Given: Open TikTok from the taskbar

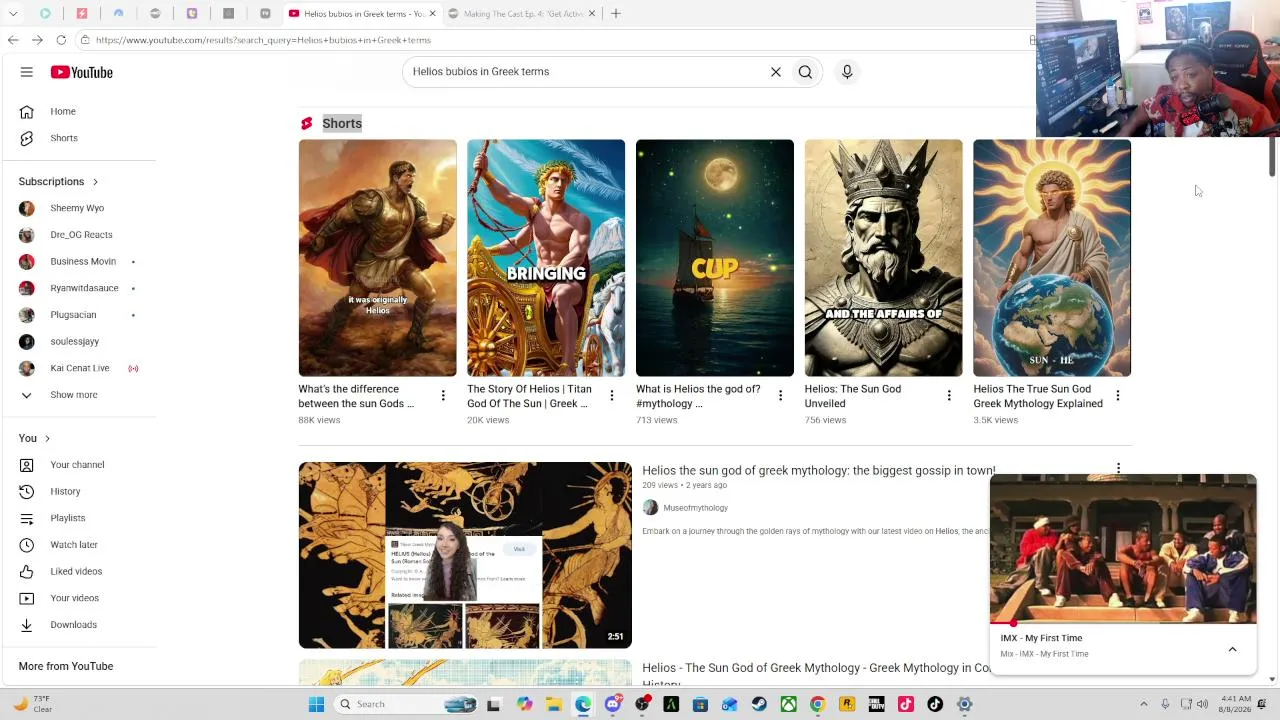Looking at the screenshot, I should [x=935, y=704].
